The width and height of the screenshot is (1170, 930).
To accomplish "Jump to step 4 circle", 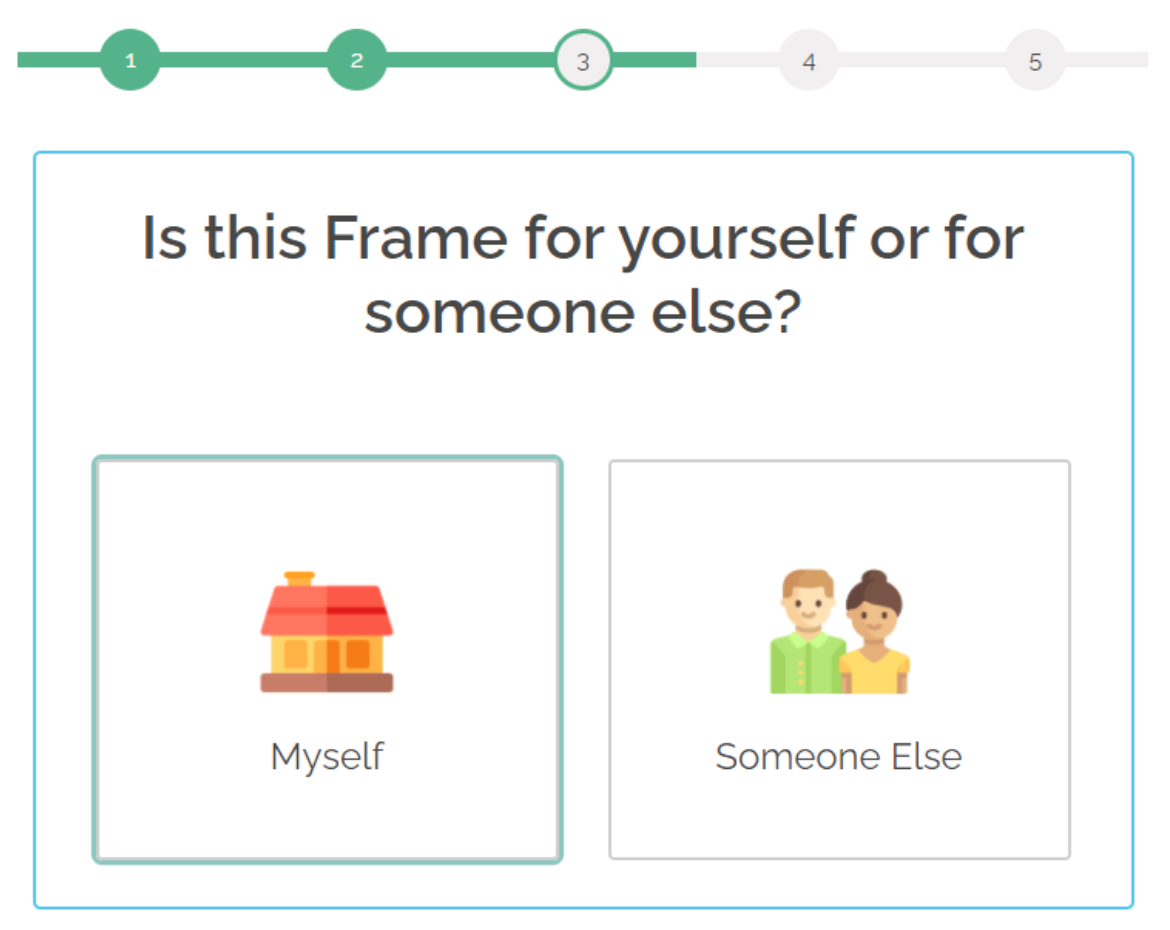I will coord(809,60).
